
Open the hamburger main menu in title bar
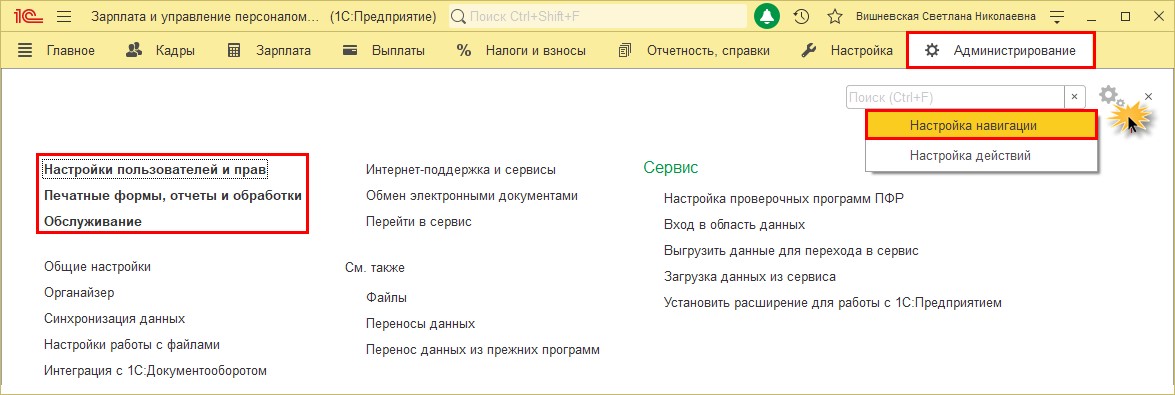coord(64,16)
